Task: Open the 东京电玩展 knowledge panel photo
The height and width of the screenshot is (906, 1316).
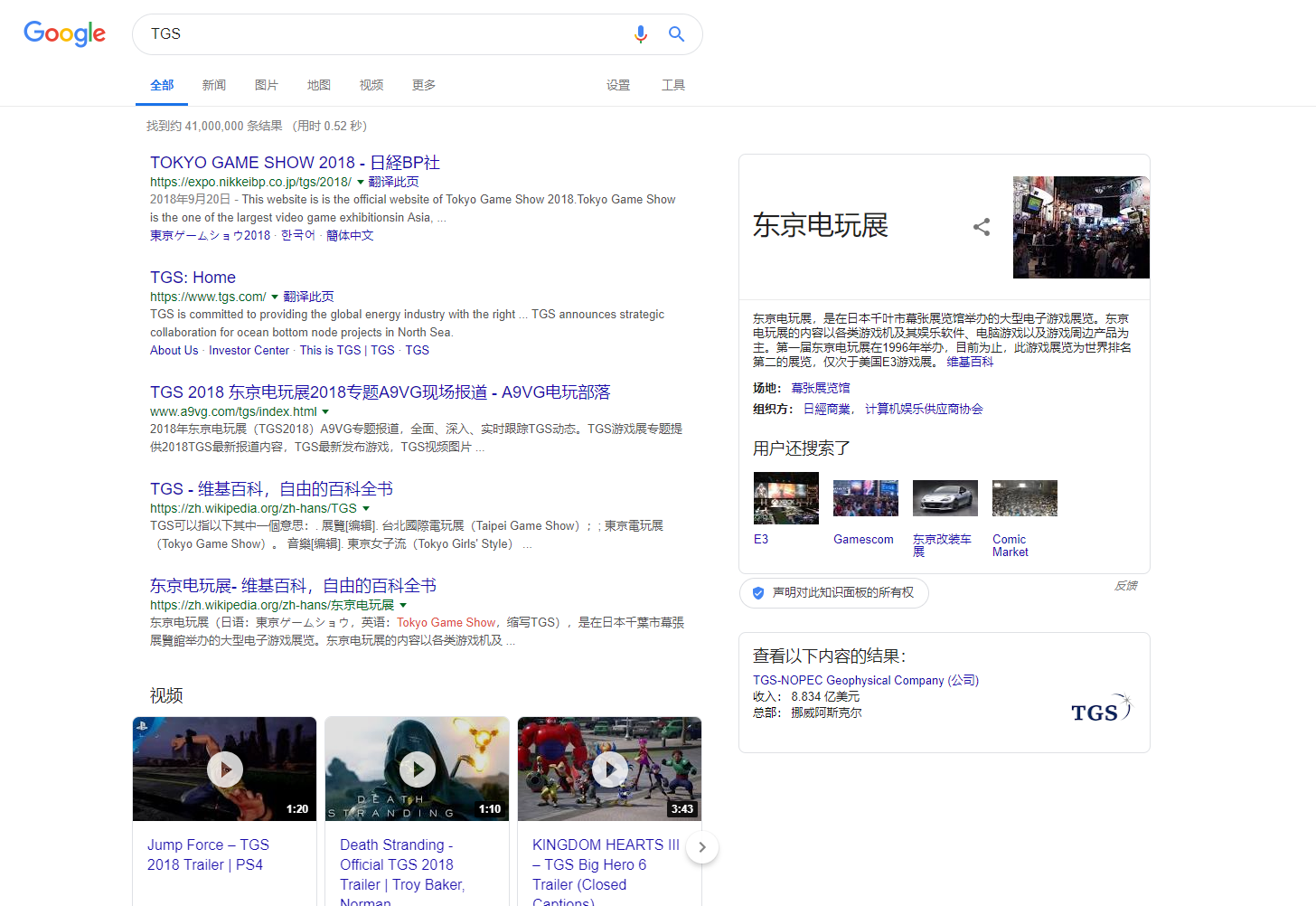Action: (1081, 227)
